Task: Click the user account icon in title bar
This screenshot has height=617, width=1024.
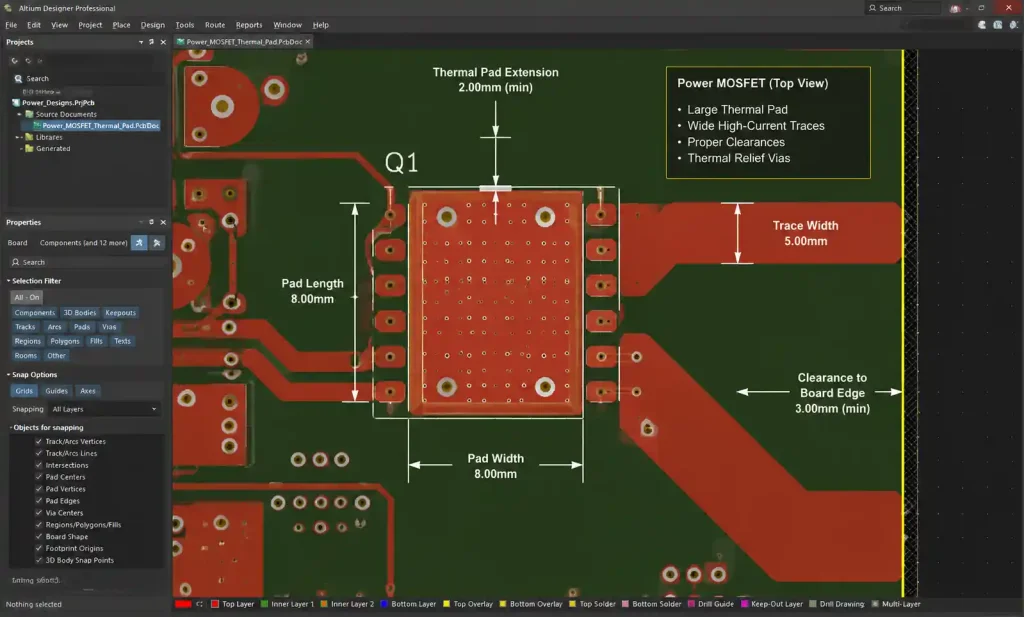Action: point(955,8)
